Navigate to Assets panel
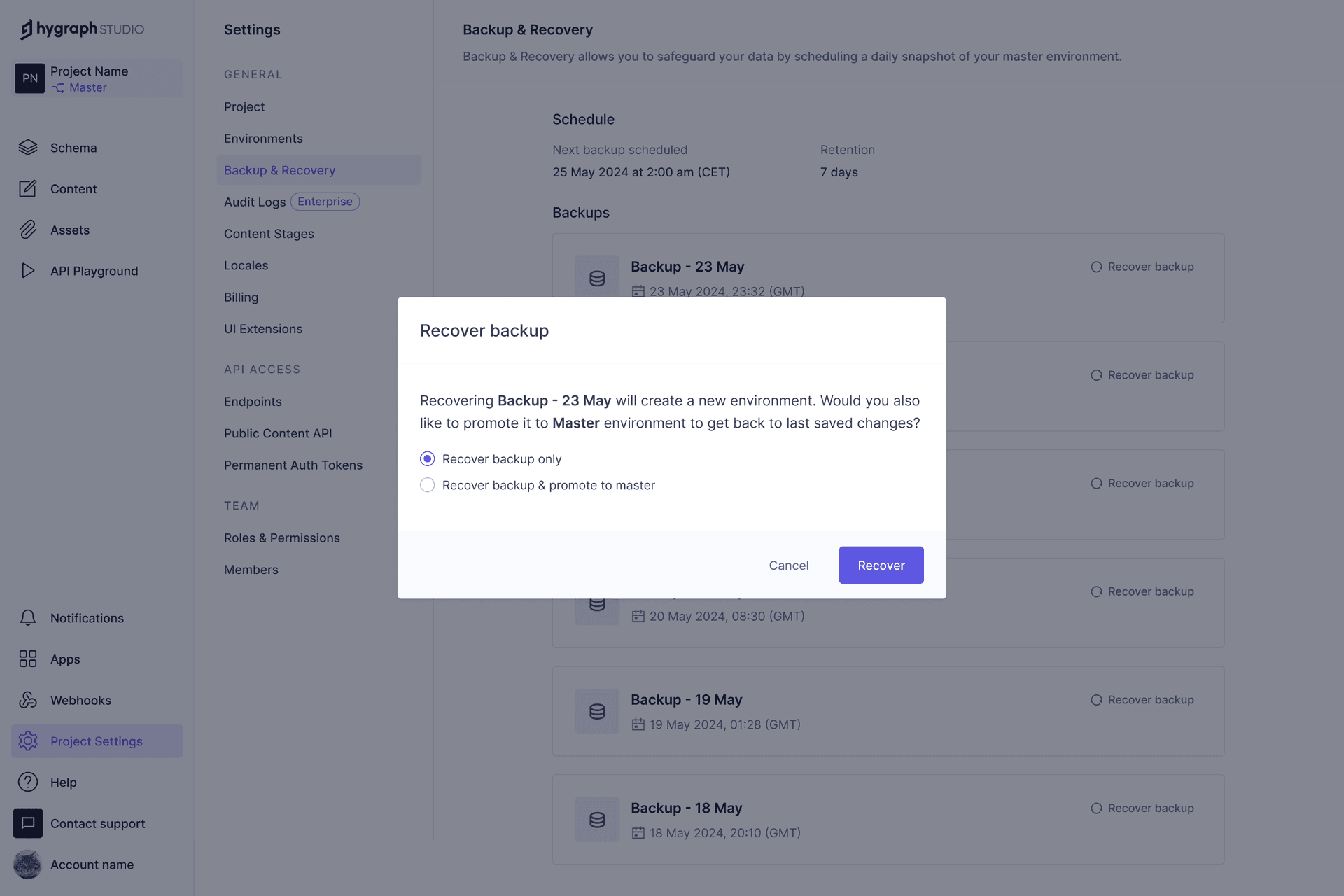The height and width of the screenshot is (896, 1344). (x=69, y=229)
